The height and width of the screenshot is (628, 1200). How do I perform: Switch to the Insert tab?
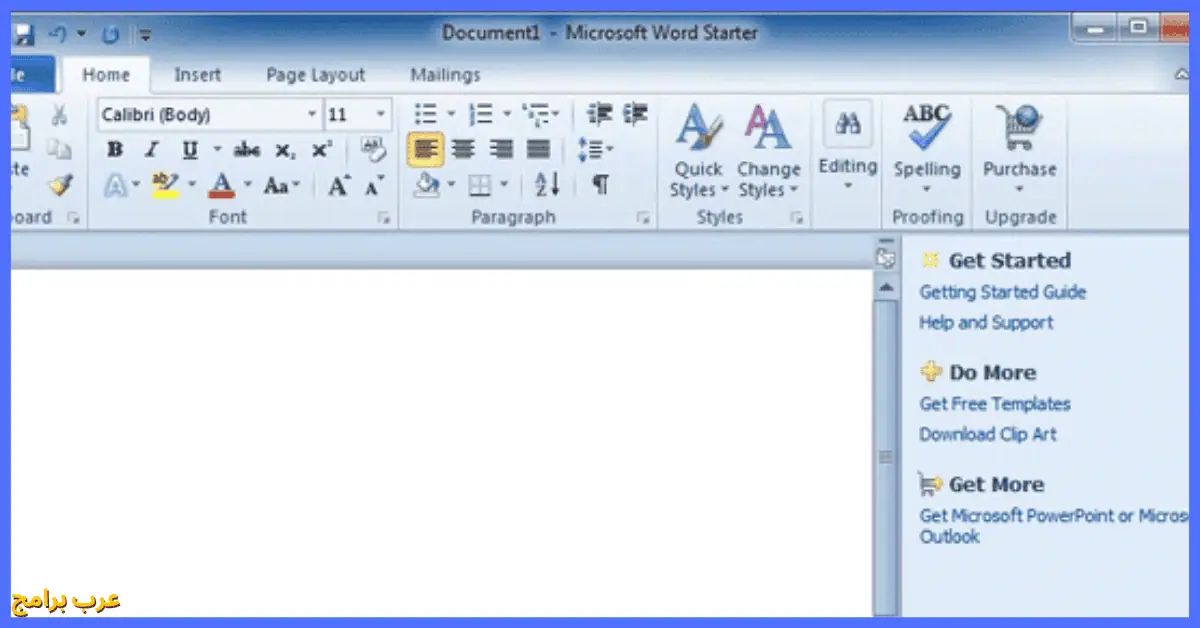[197, 75]
